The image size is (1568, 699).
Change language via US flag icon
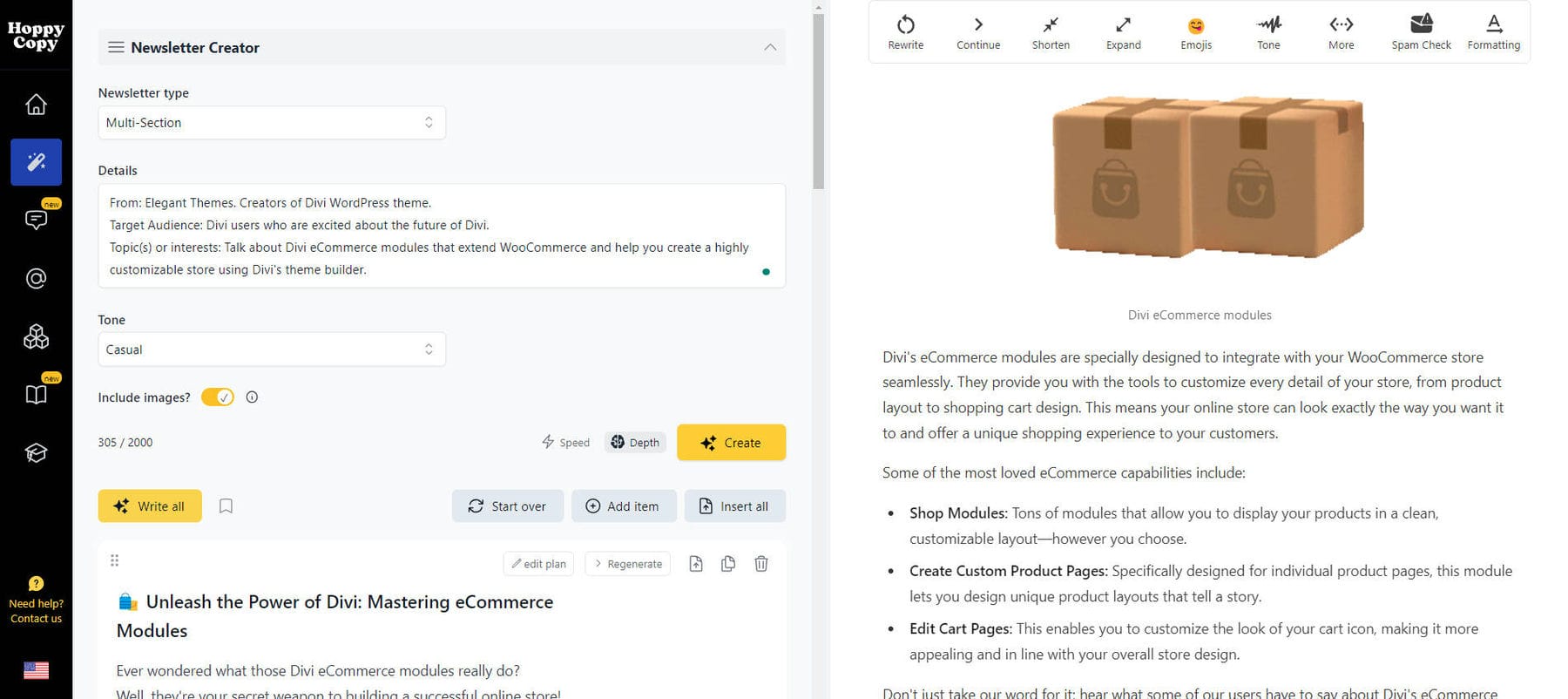click(36, 670)
